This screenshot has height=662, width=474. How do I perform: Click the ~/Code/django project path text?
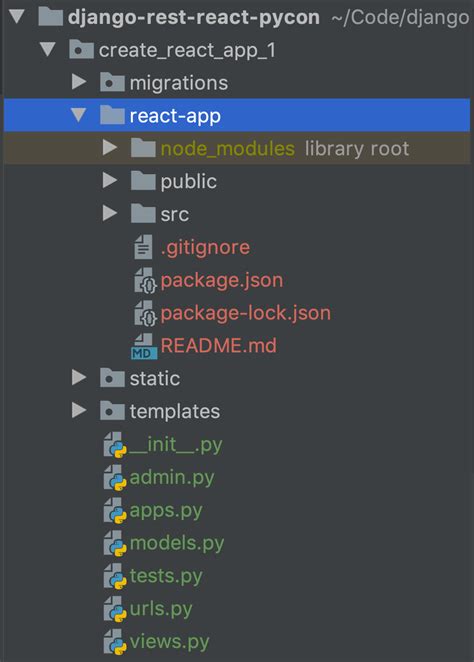(400, 18)
